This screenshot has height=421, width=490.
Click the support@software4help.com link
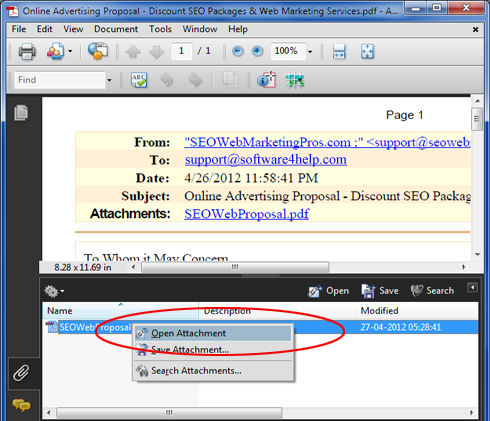point(266,160)
